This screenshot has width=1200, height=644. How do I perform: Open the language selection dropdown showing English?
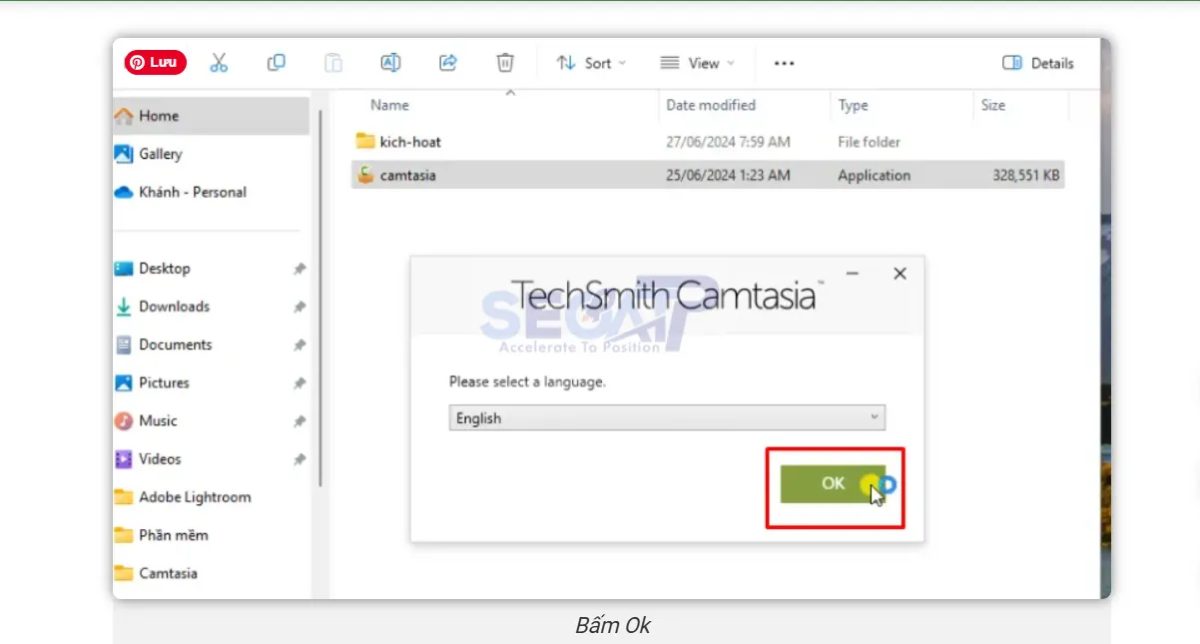666,418
